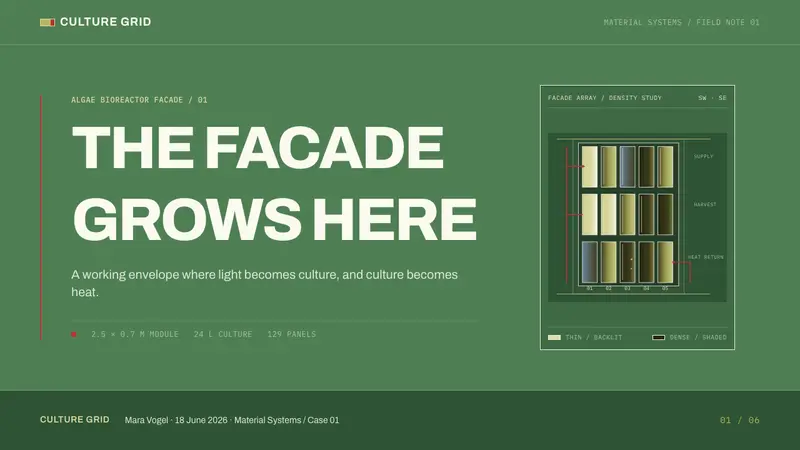Click the SUPPLY row label in diagram

click(x=704, y=156)
